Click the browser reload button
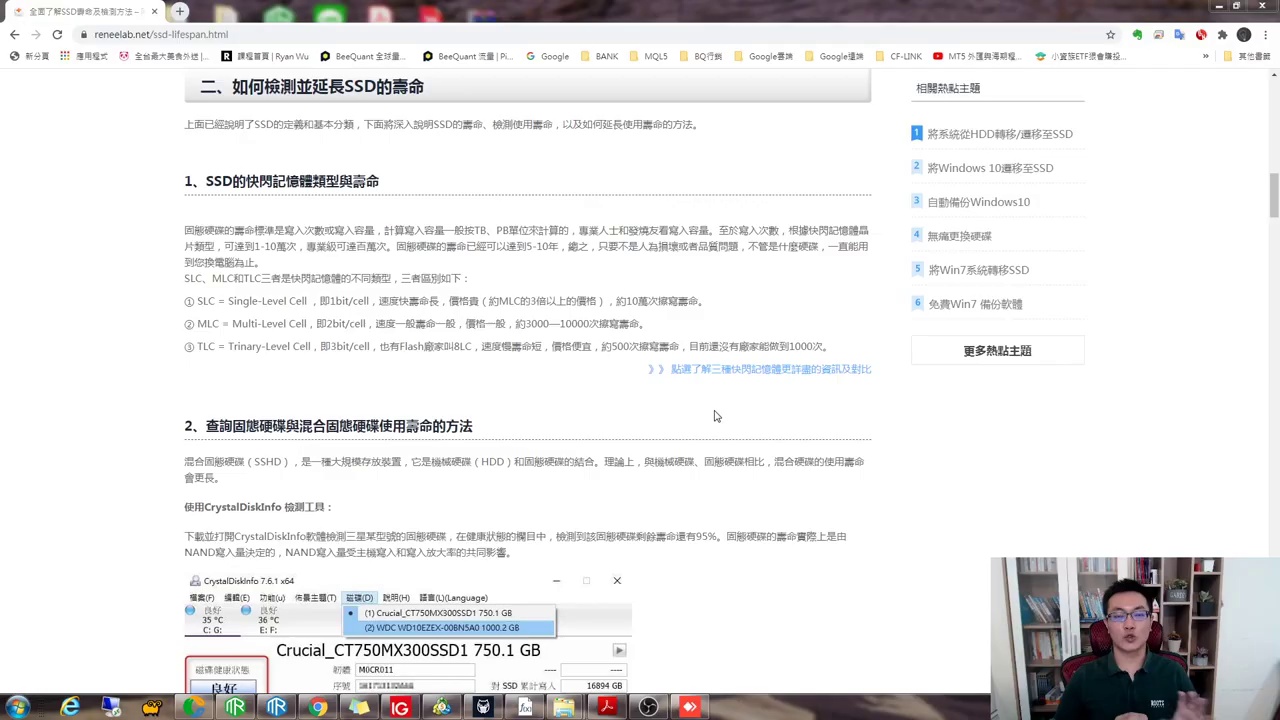The image size is (1280, 720). tap(57, 34)
